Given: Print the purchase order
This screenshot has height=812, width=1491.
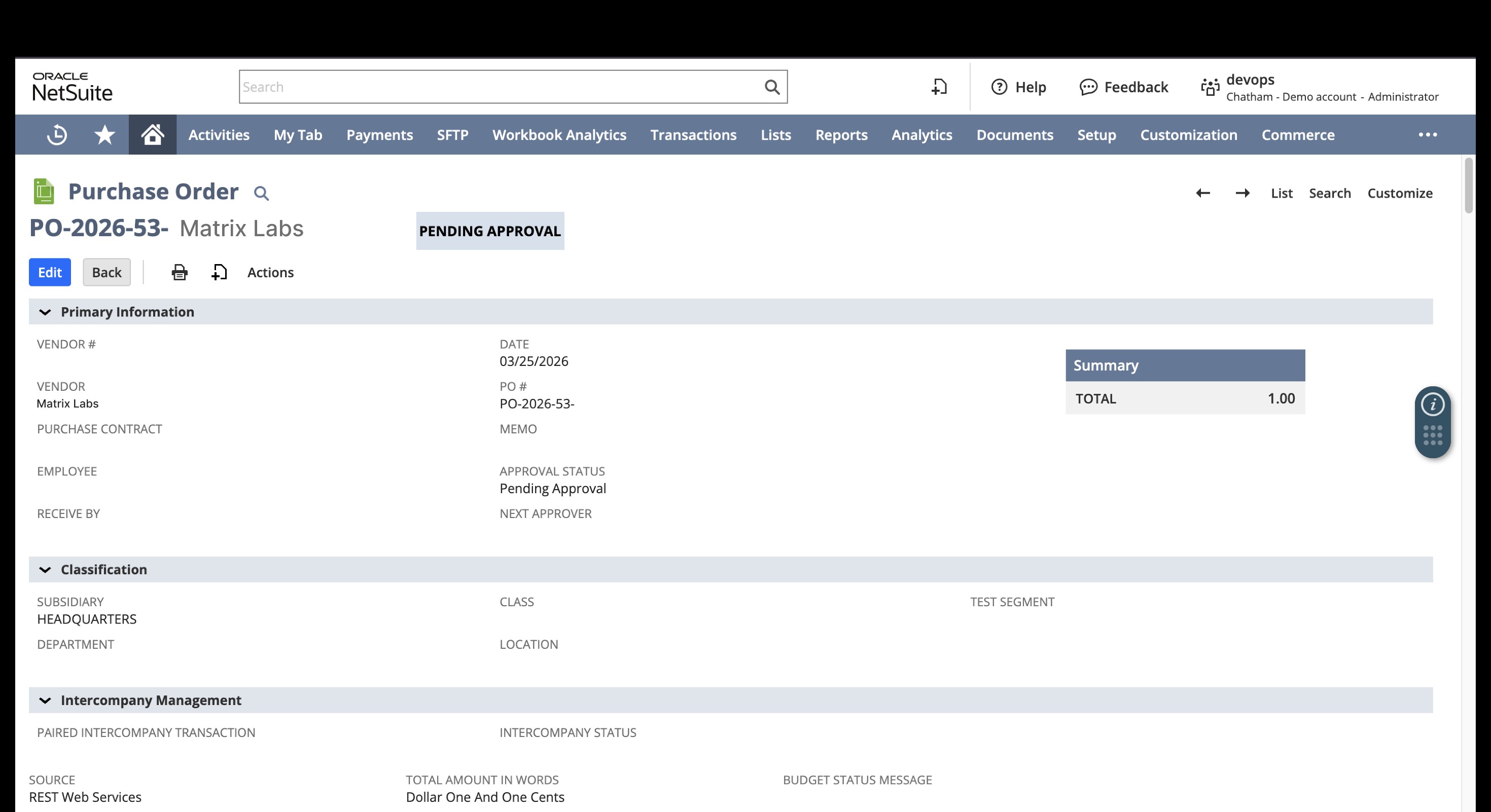Looking at the screenshot, I should click(180, 272).
